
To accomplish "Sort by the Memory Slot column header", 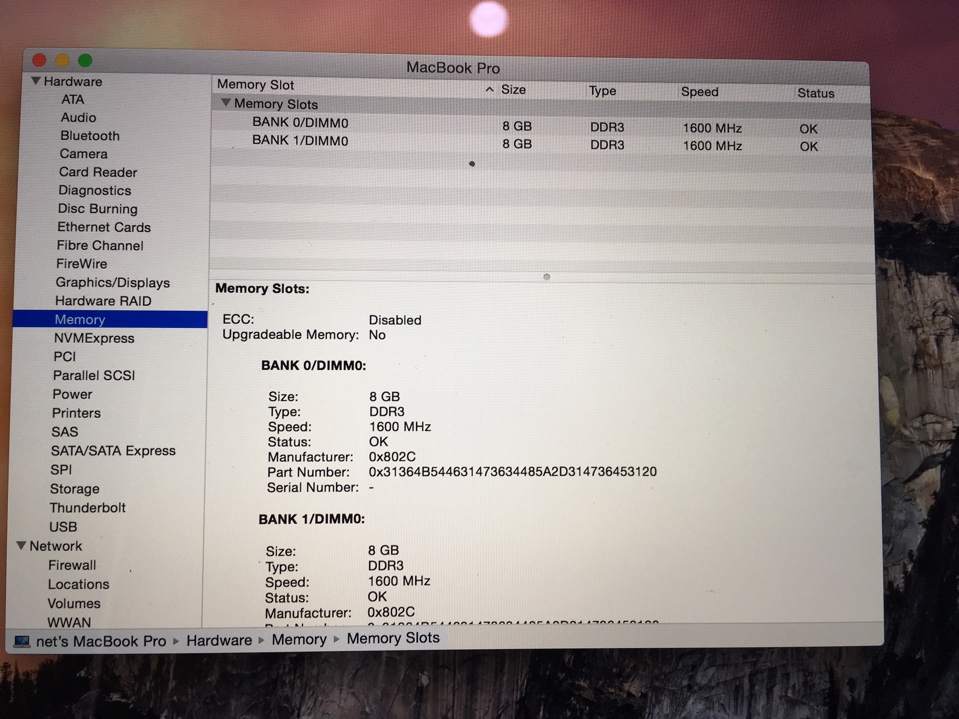I will [x=256, y=85].
